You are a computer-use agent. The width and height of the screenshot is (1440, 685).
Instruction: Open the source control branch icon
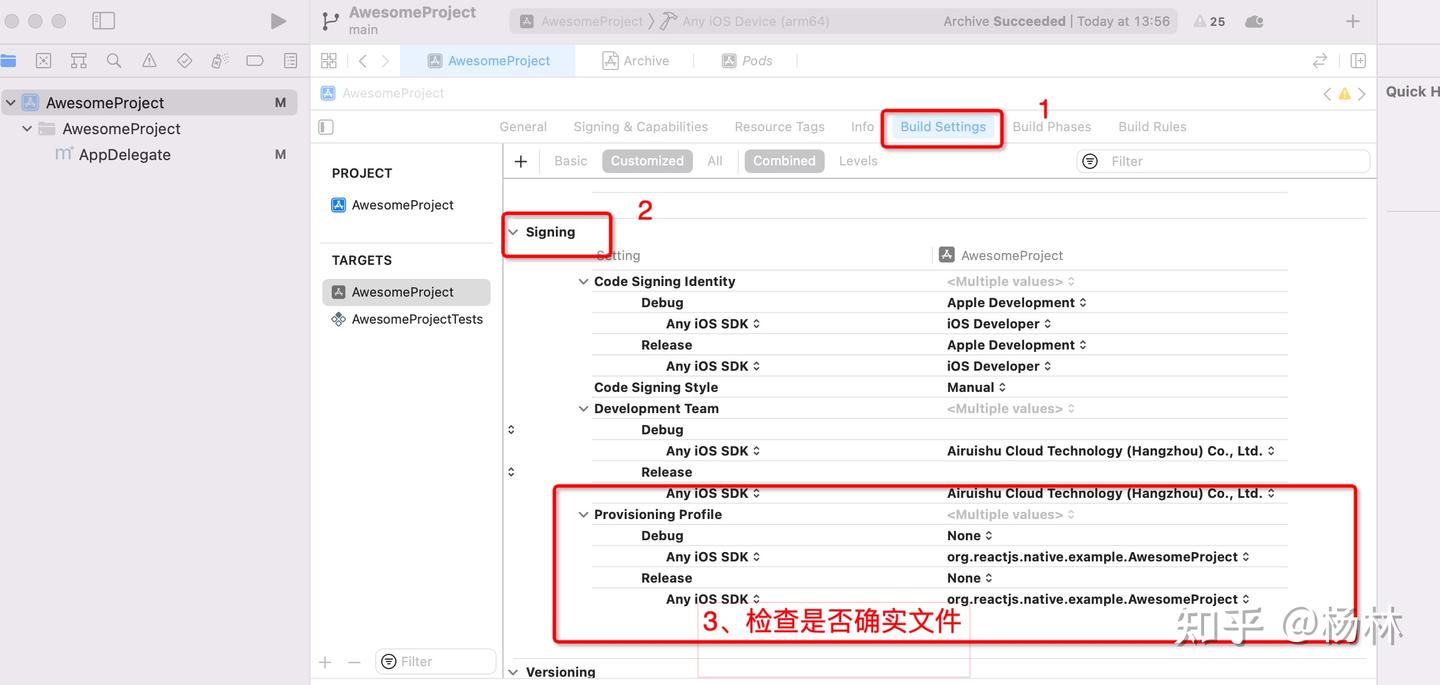point(330,21)
